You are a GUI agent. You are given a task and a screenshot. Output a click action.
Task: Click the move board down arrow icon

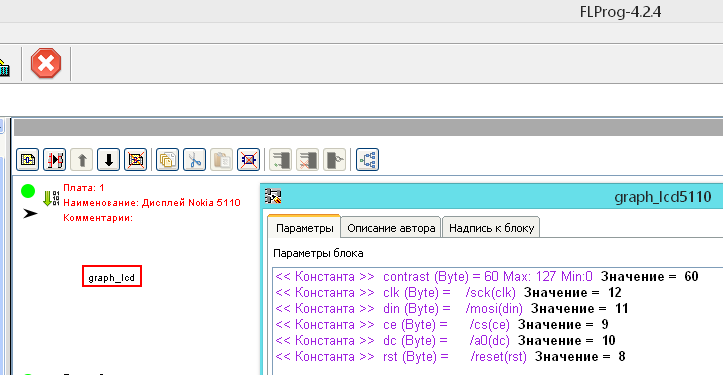(x=108, y=160)
